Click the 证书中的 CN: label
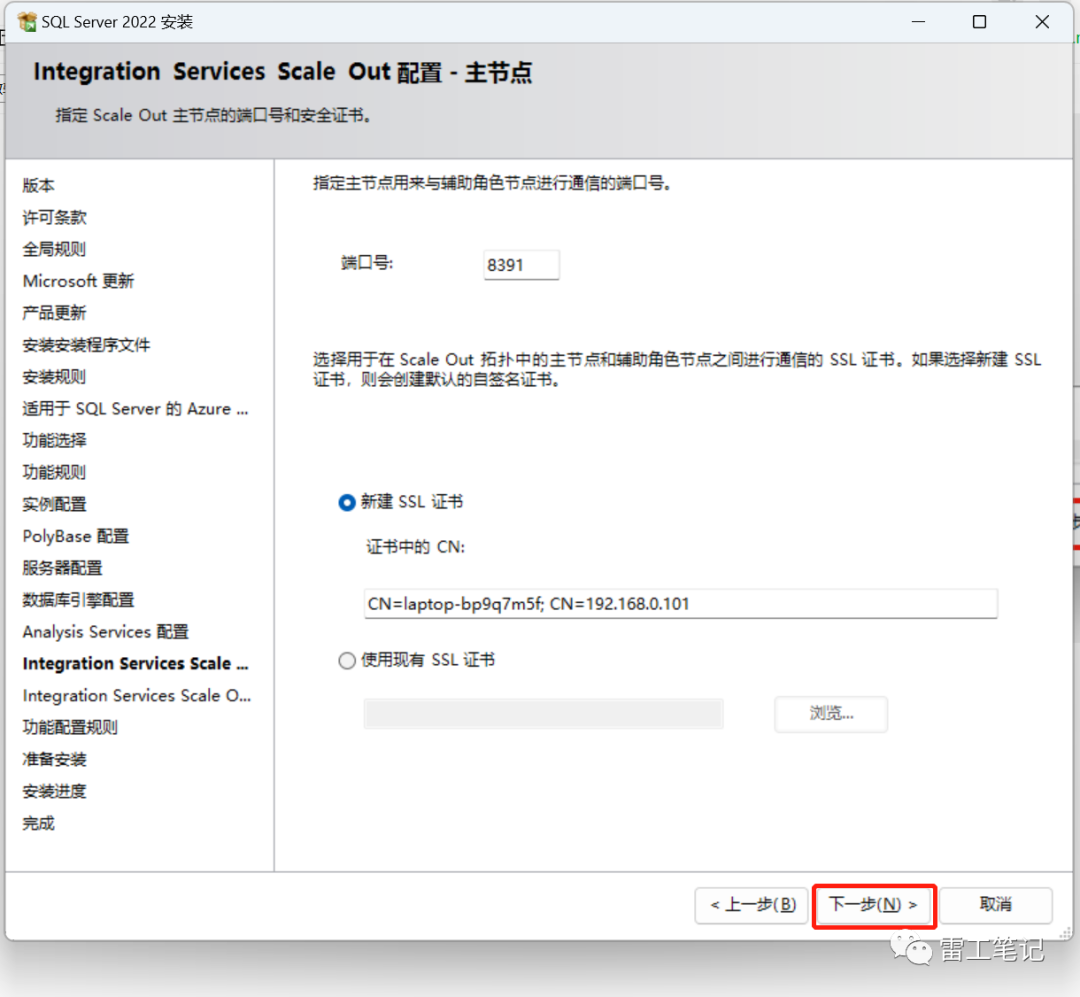Viewport: 1080px width, 997px height. tap(415, 547)
